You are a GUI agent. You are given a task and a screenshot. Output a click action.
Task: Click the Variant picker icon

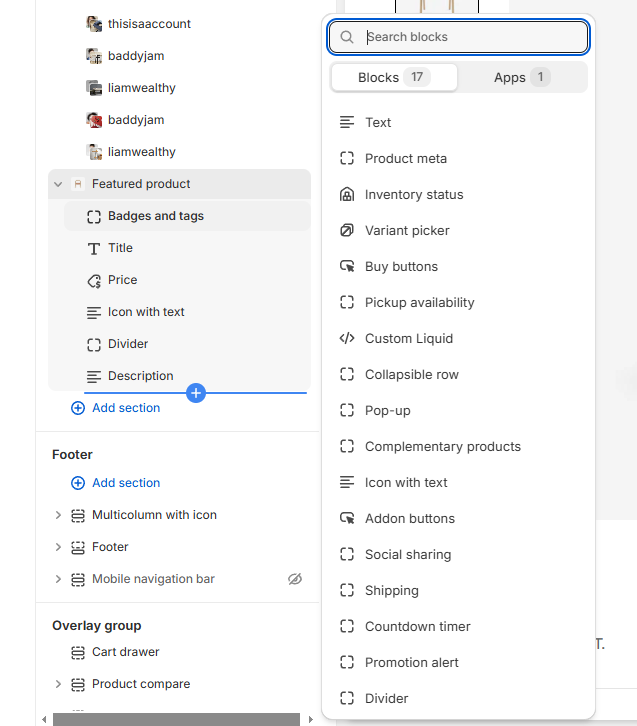tap(347, 231)
